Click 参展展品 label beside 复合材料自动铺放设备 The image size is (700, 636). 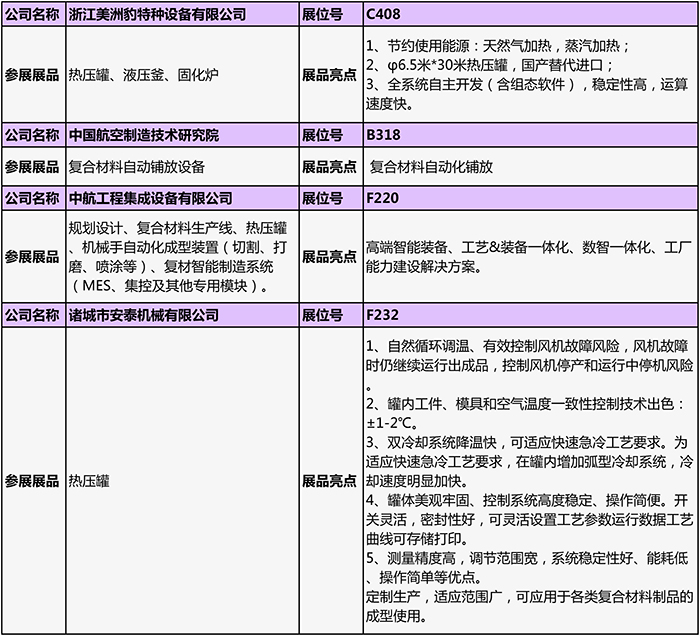pyautogui.click(x=32, y=166)
